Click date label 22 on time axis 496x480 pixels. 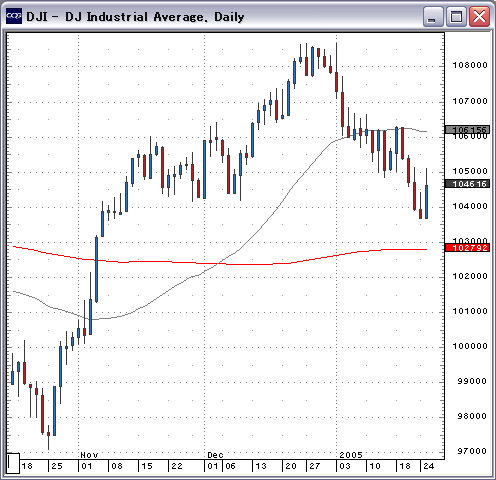177,466
